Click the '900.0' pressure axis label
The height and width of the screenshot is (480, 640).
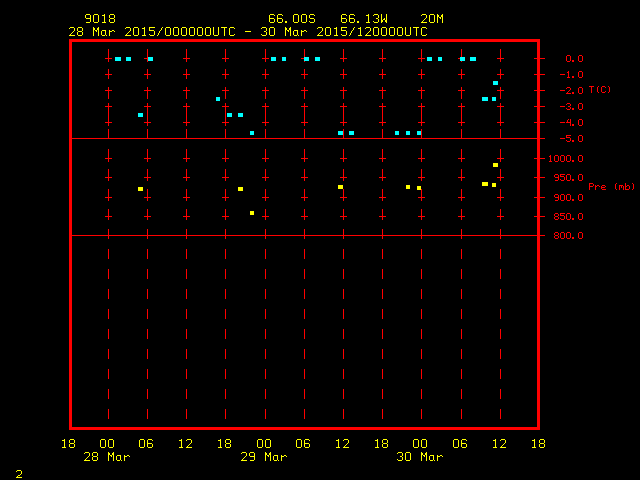point(569,198)
